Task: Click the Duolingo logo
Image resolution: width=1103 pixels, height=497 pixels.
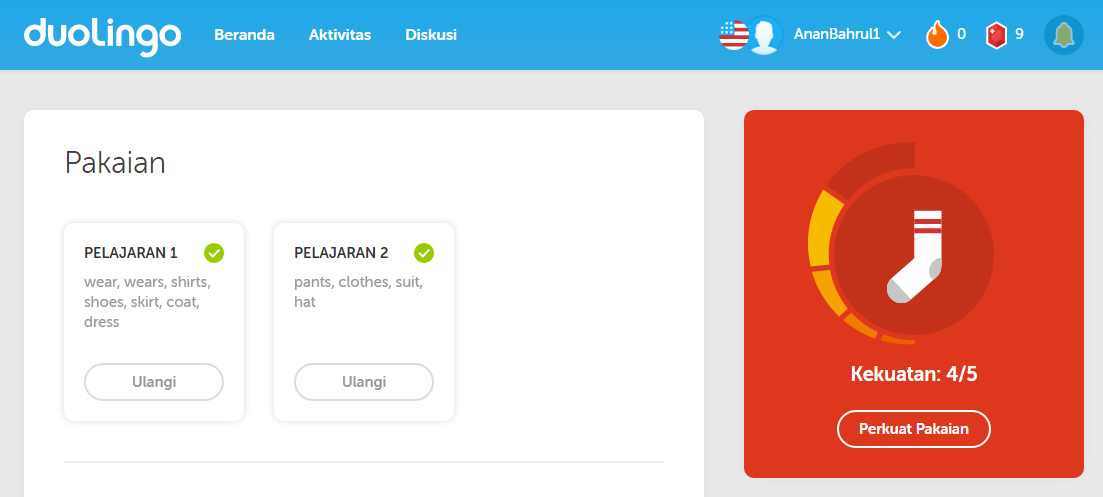Action: pyautogui.click(x=102, y=36)
